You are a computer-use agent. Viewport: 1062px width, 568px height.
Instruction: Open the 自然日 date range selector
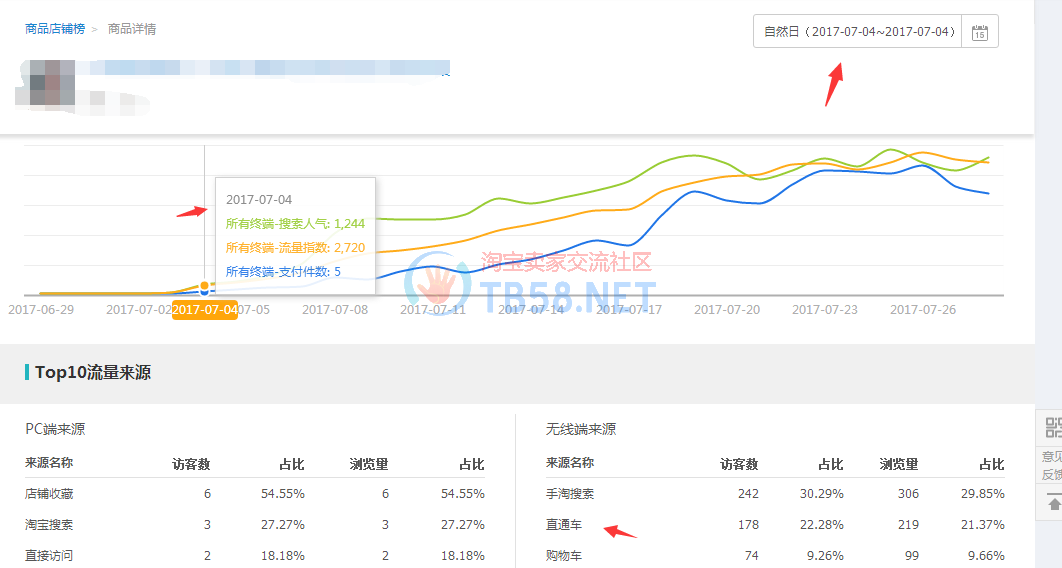coord(858,32)
